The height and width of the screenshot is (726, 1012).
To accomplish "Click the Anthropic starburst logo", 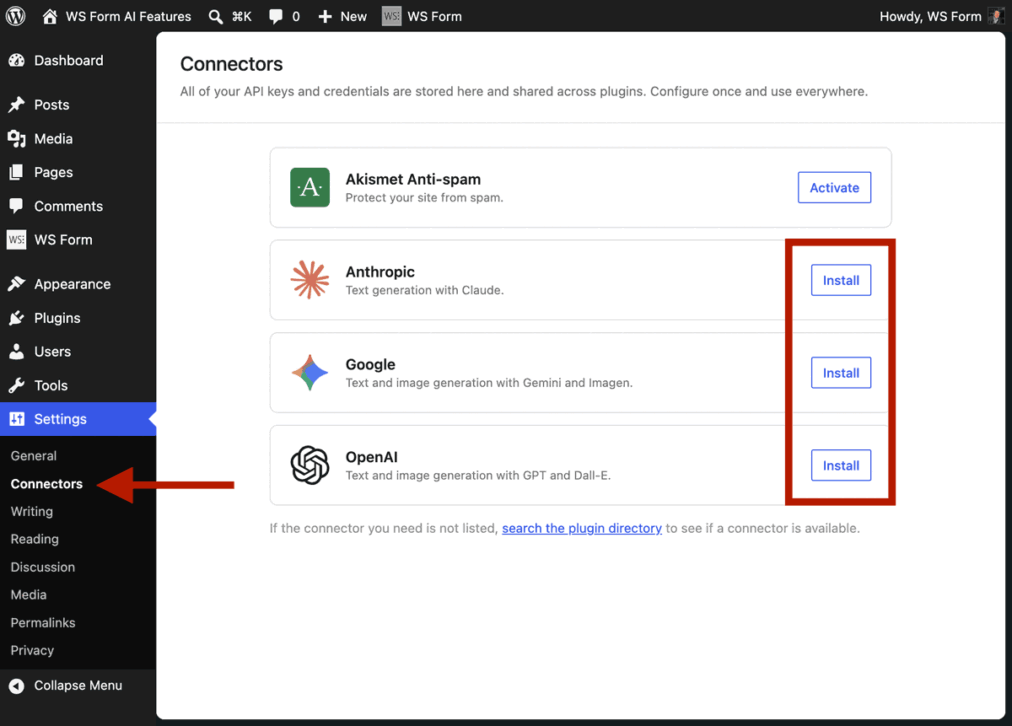I will [310, 280].
